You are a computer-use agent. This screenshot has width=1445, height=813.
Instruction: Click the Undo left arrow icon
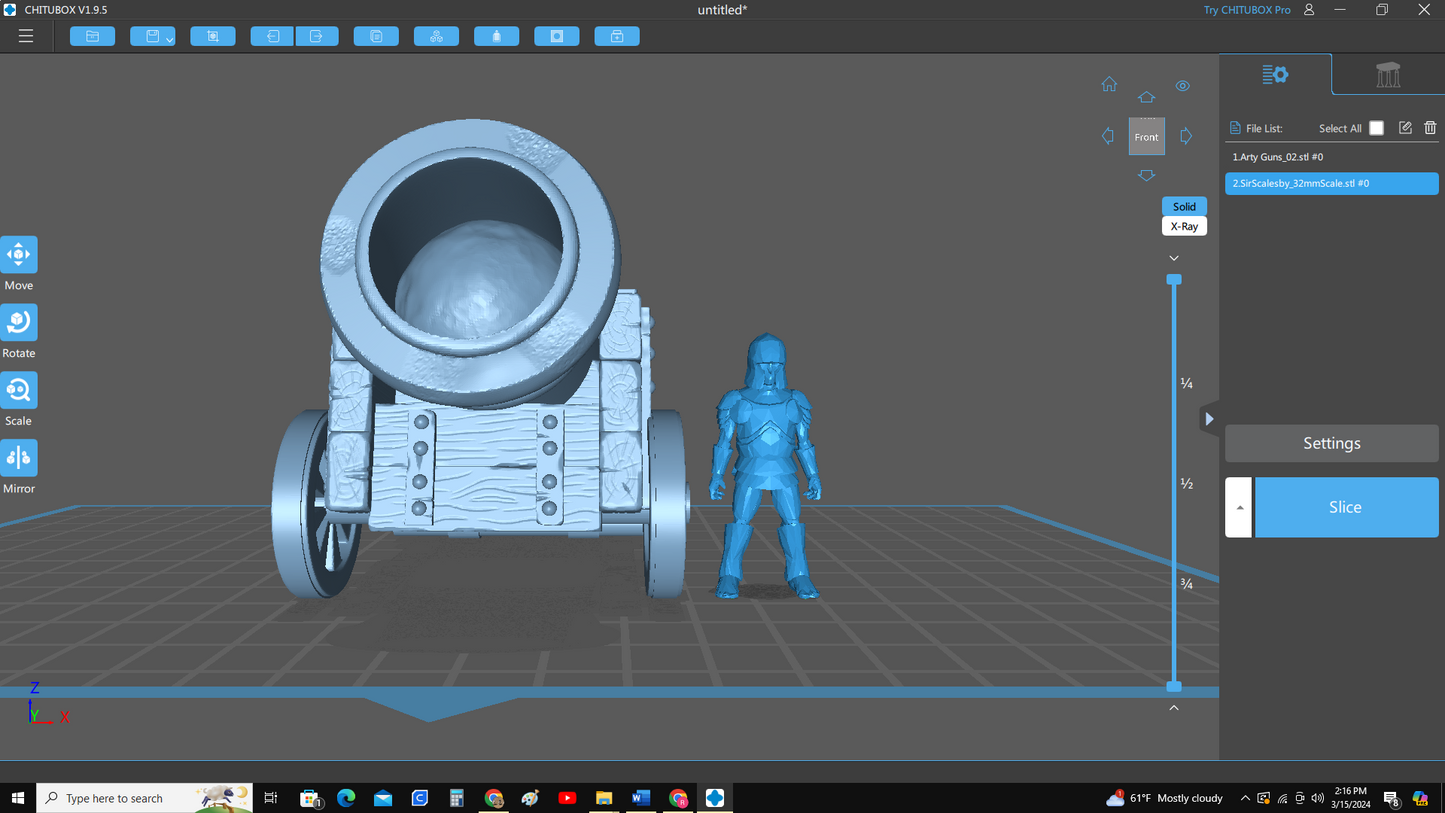click(x=272, y=36)
